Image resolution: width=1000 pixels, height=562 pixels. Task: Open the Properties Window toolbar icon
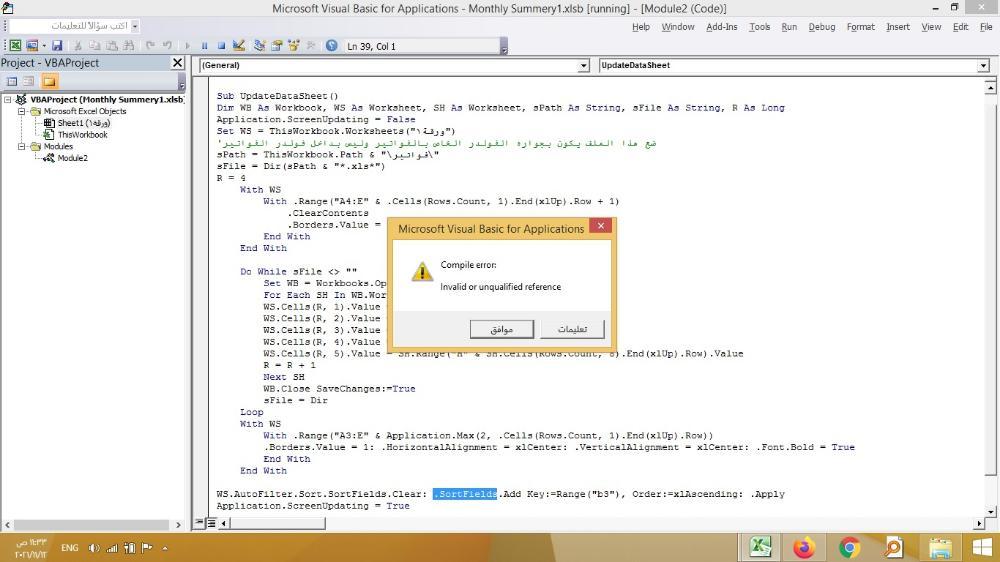click(277, 46)
